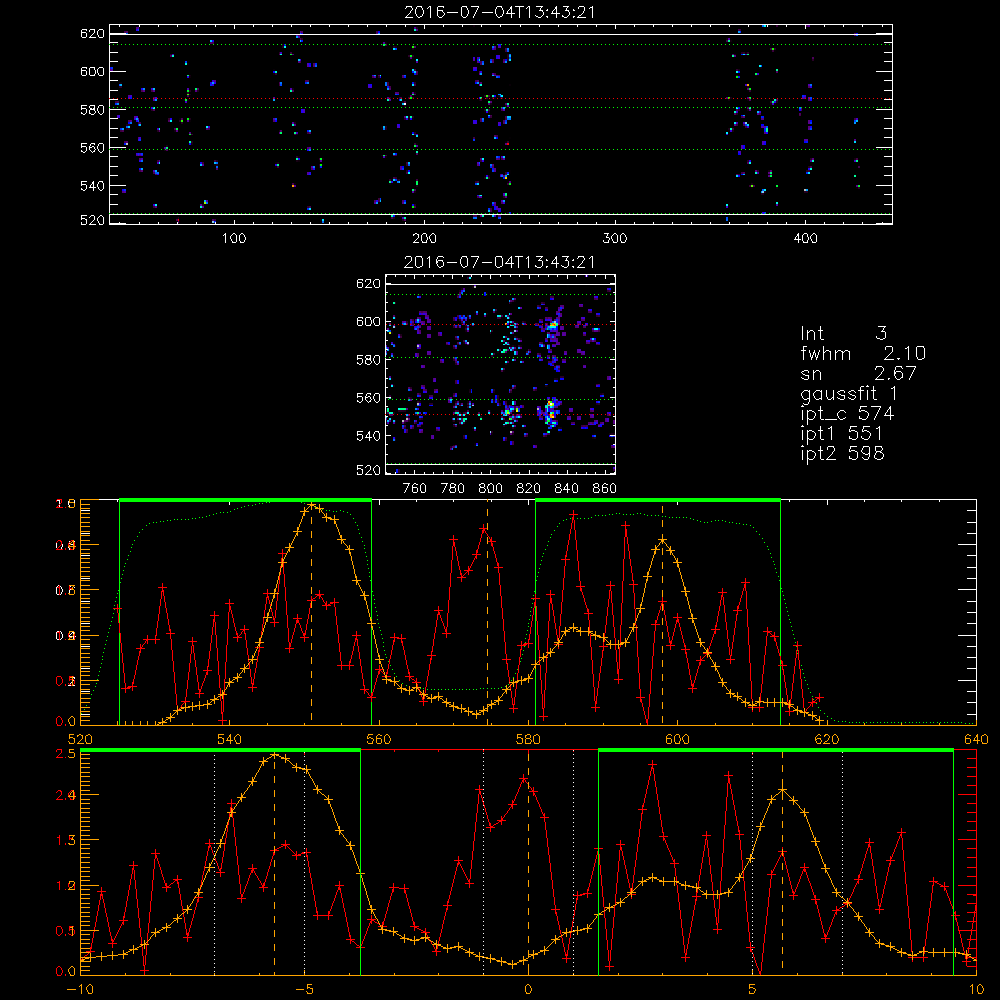1000x1000 pixels.
Task: Click the x-axis tick label 0 of the bottom plot
Action: [x=528, y=989]
